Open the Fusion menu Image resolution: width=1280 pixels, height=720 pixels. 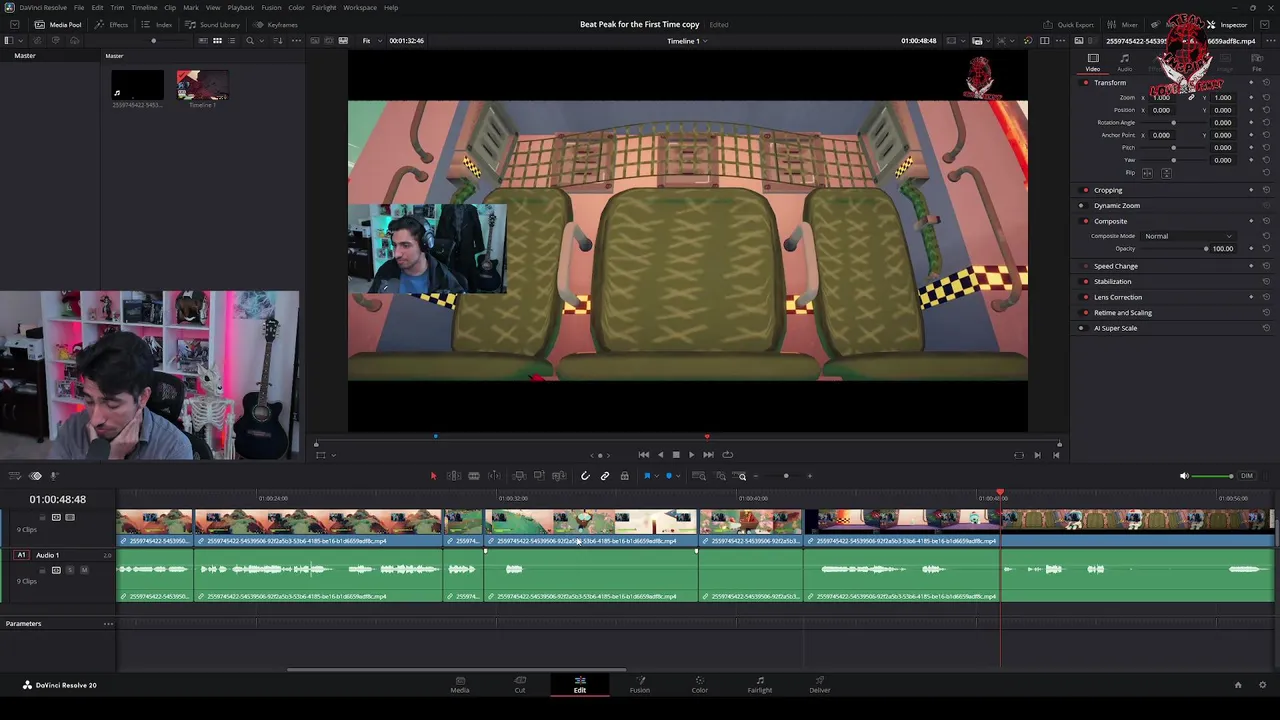[x=271, y=7]
